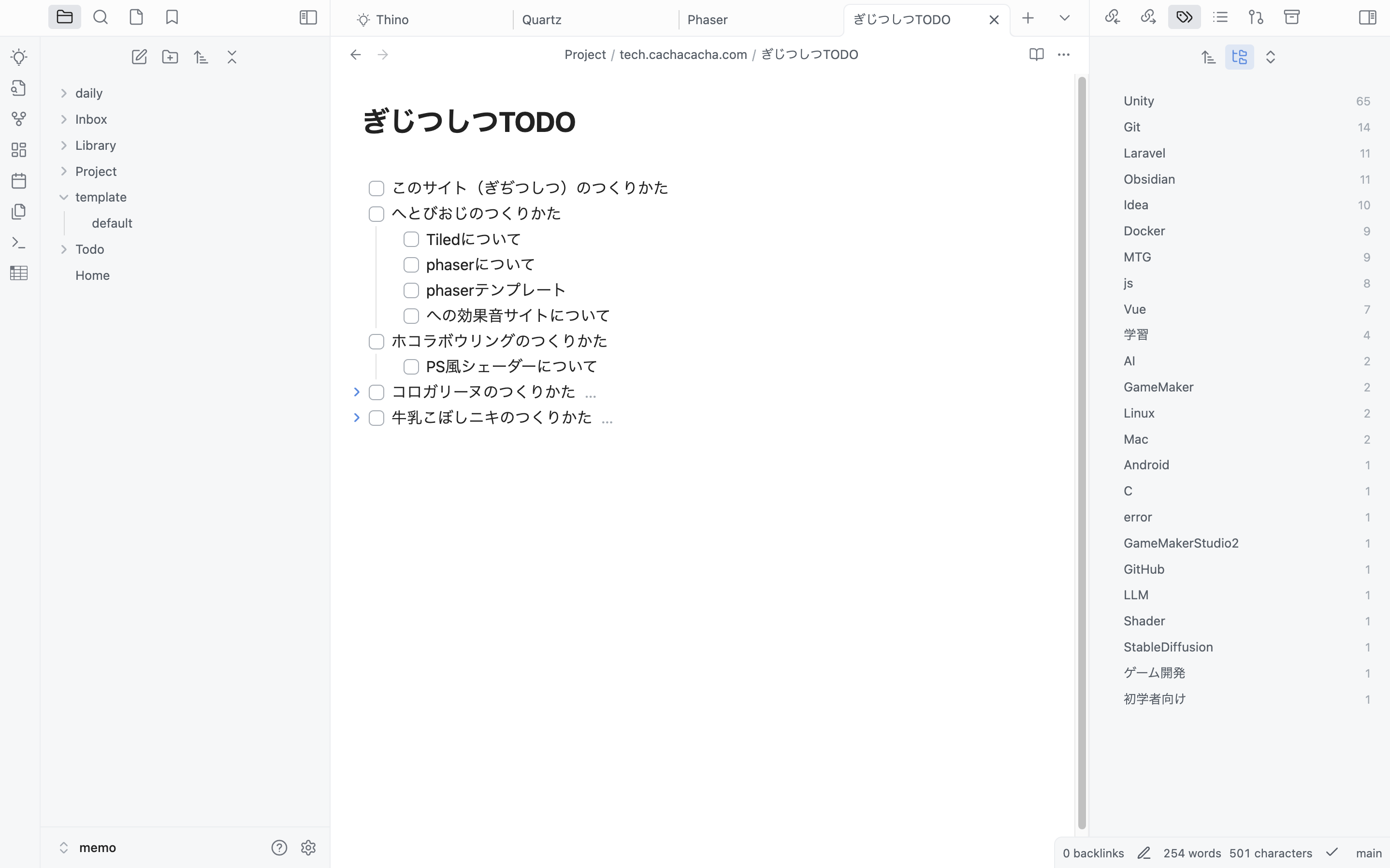
Task: Create a new folder in file explorer
Action: click(170, 57)
